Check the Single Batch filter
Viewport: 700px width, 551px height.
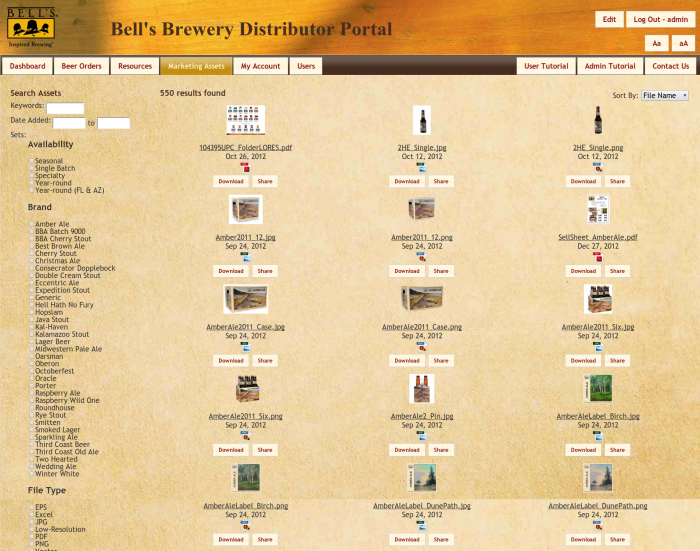[32, 168]
